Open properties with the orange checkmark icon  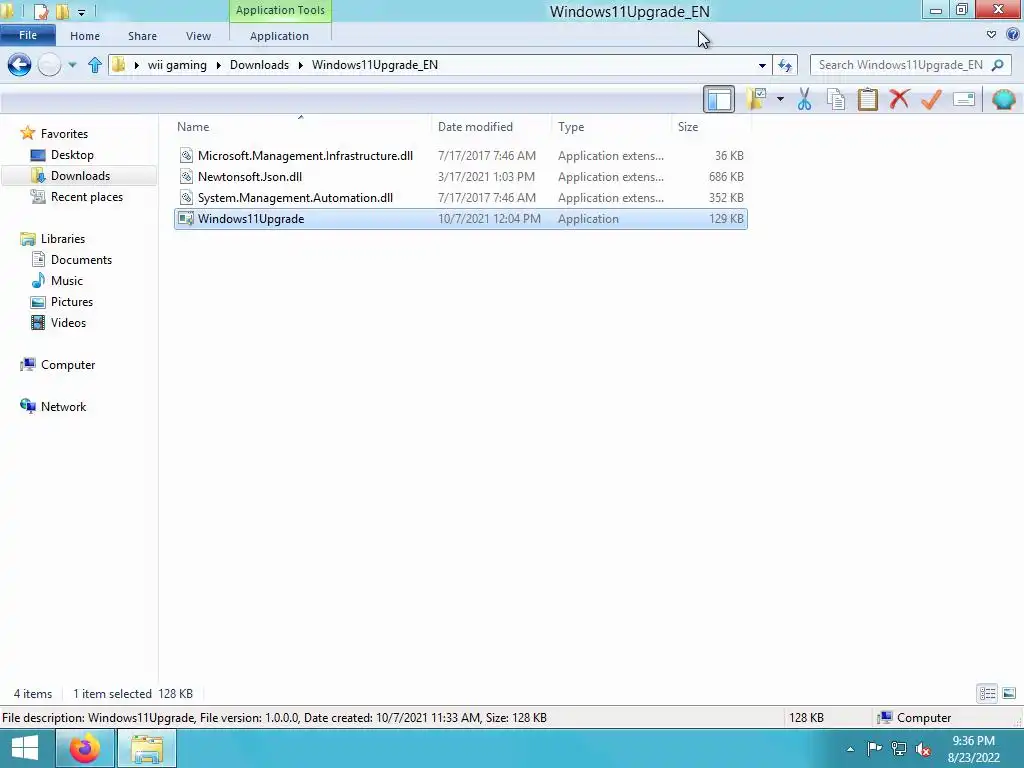[x=931, y=99]
